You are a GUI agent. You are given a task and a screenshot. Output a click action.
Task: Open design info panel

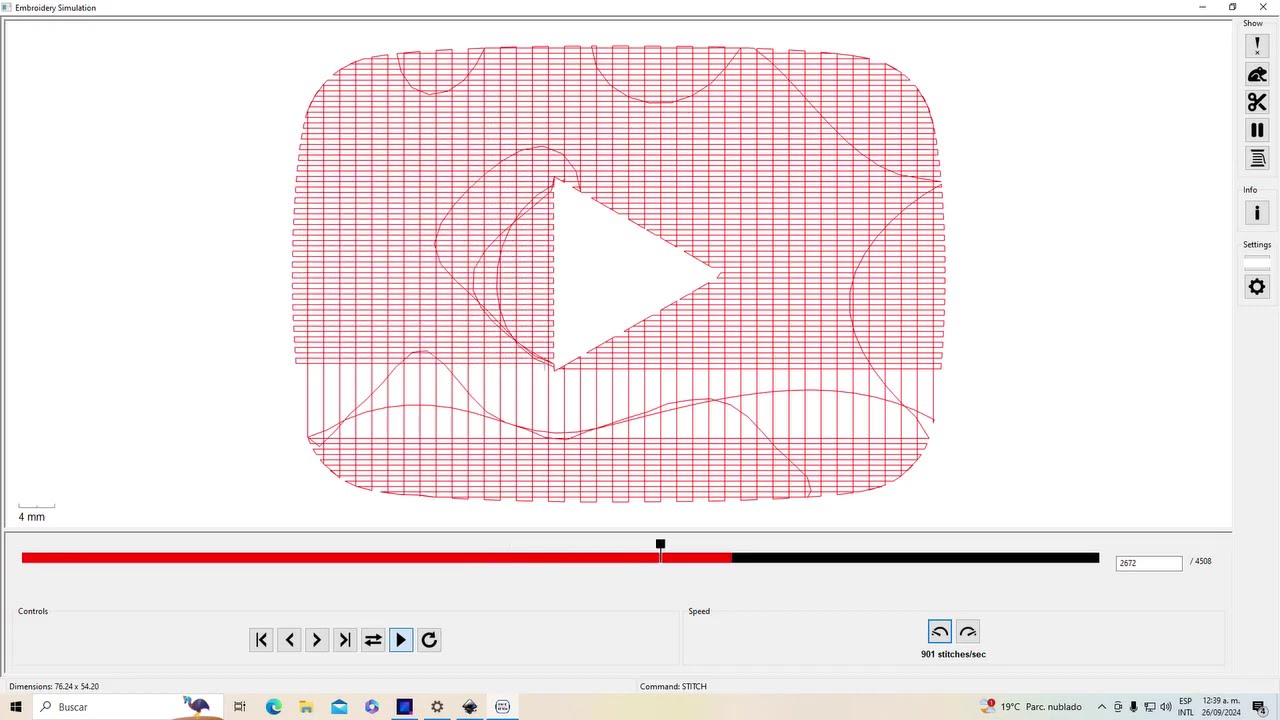pos(1257,213)
